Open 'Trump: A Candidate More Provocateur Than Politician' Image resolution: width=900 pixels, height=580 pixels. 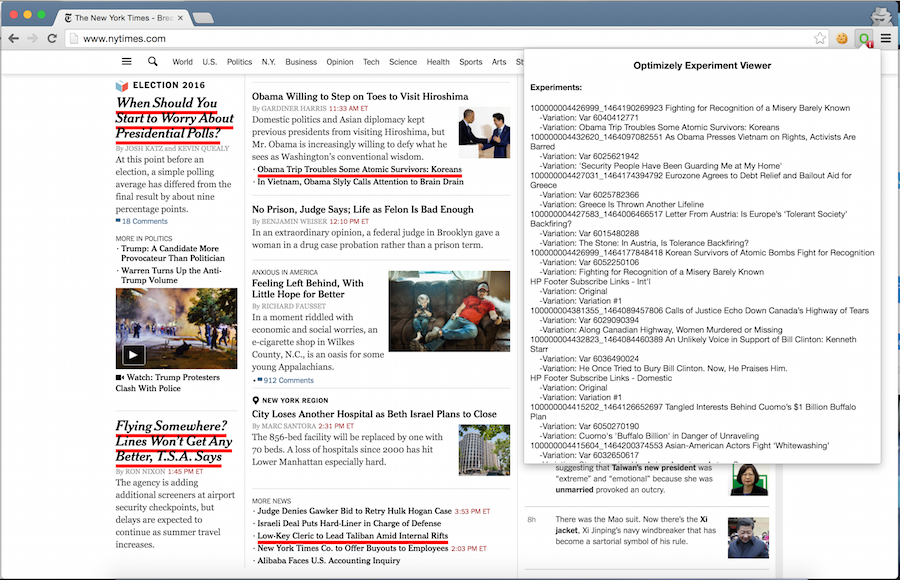(172, 253)
